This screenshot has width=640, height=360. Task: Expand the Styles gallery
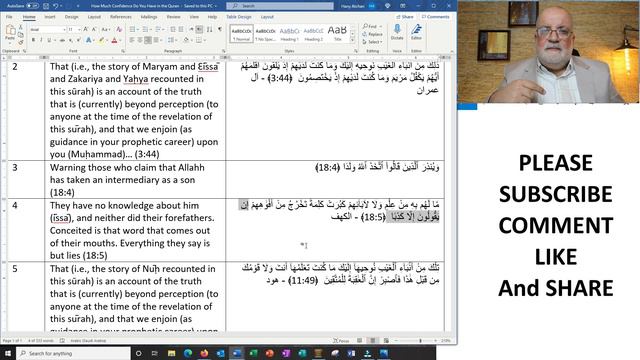coord(352,40)
